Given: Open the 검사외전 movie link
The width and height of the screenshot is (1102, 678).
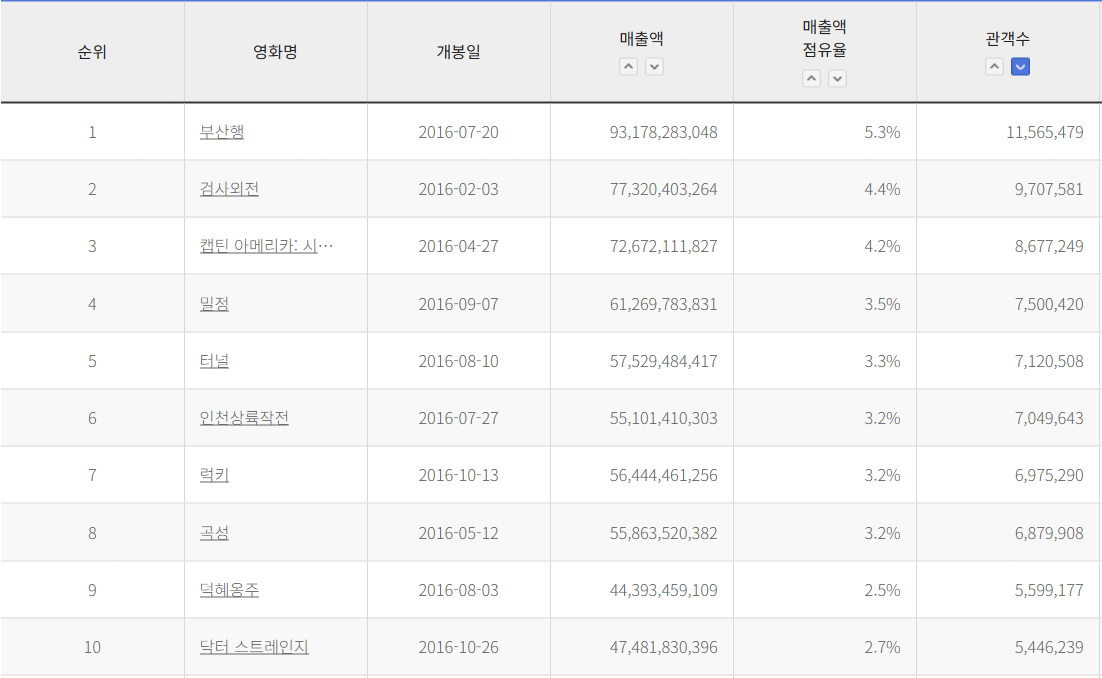Looking at the screenshot, I should pyautogui.click(x=229, y=189).
